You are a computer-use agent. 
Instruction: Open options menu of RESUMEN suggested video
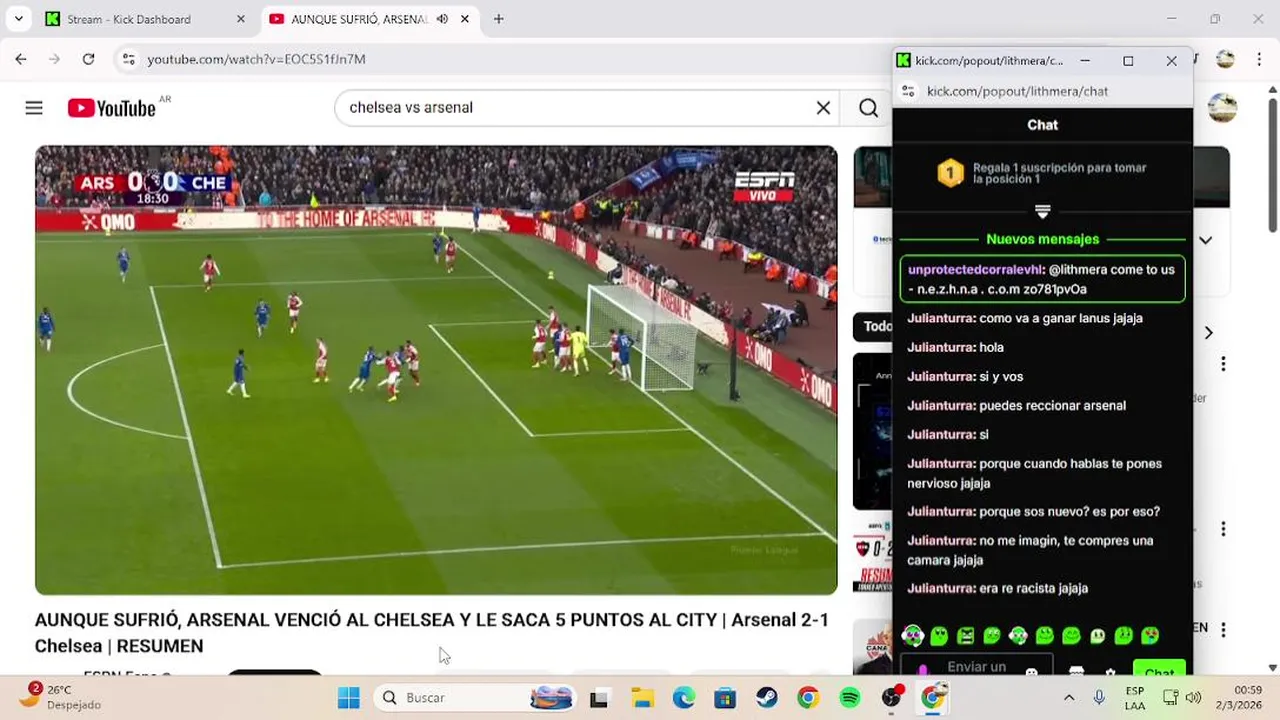coord(1222,529)
